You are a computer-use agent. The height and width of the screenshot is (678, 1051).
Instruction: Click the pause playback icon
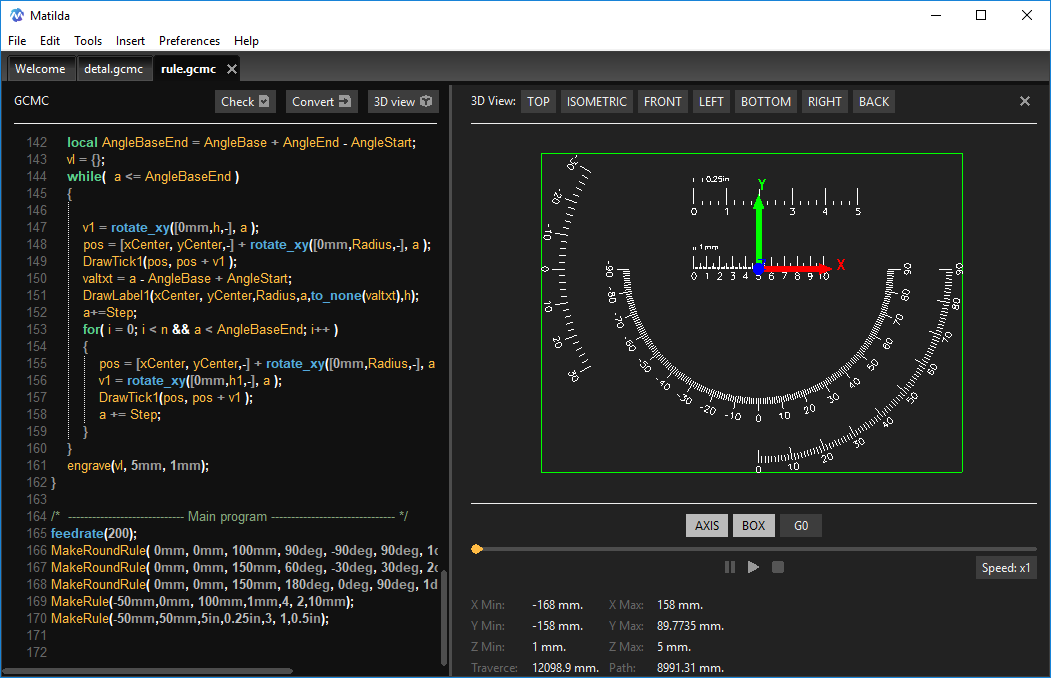tap(730, 567)
